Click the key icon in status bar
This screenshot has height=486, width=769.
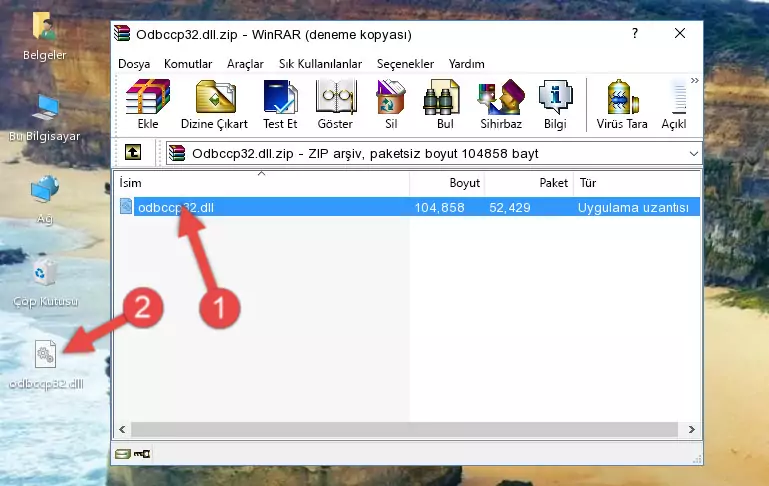point(142,454)
